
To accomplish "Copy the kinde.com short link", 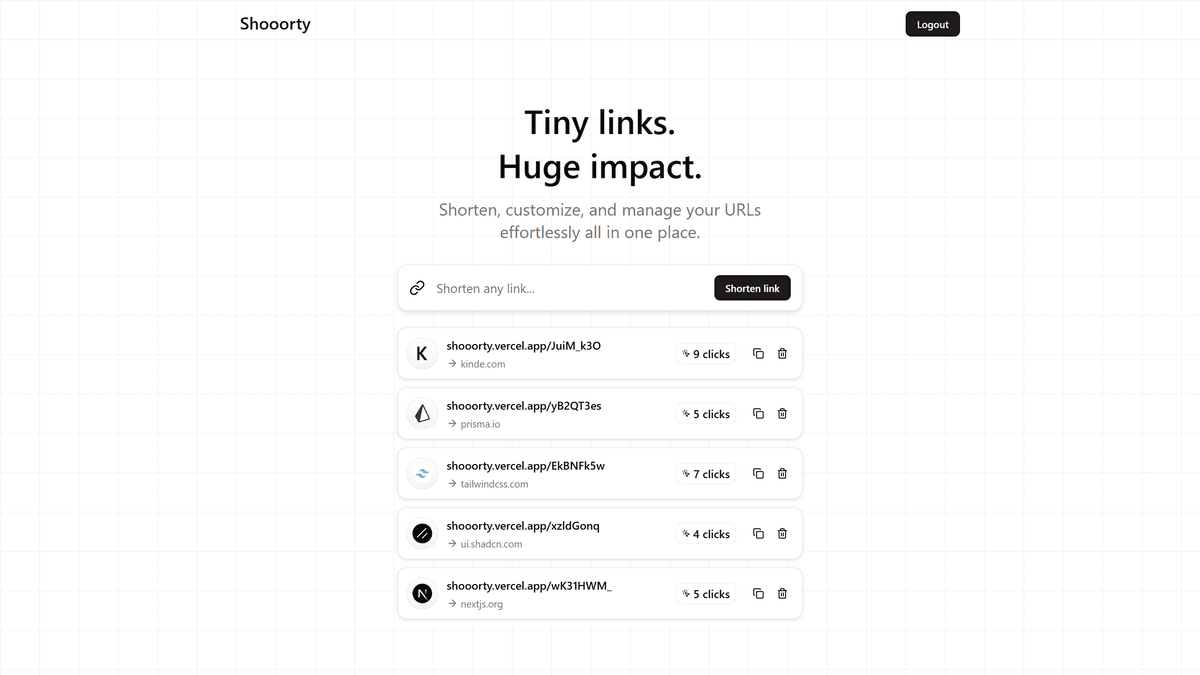I will click(758, 354).
